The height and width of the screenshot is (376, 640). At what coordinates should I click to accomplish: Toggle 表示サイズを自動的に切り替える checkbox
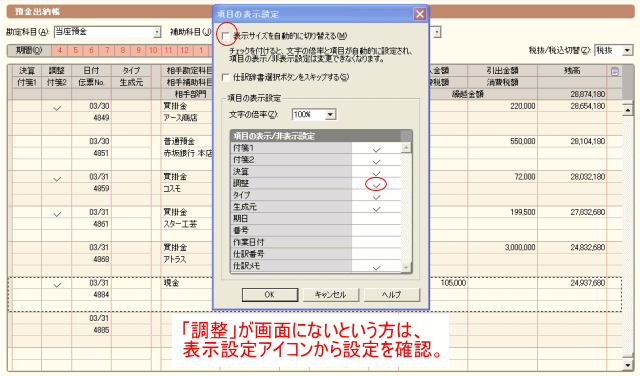point(226,36)
